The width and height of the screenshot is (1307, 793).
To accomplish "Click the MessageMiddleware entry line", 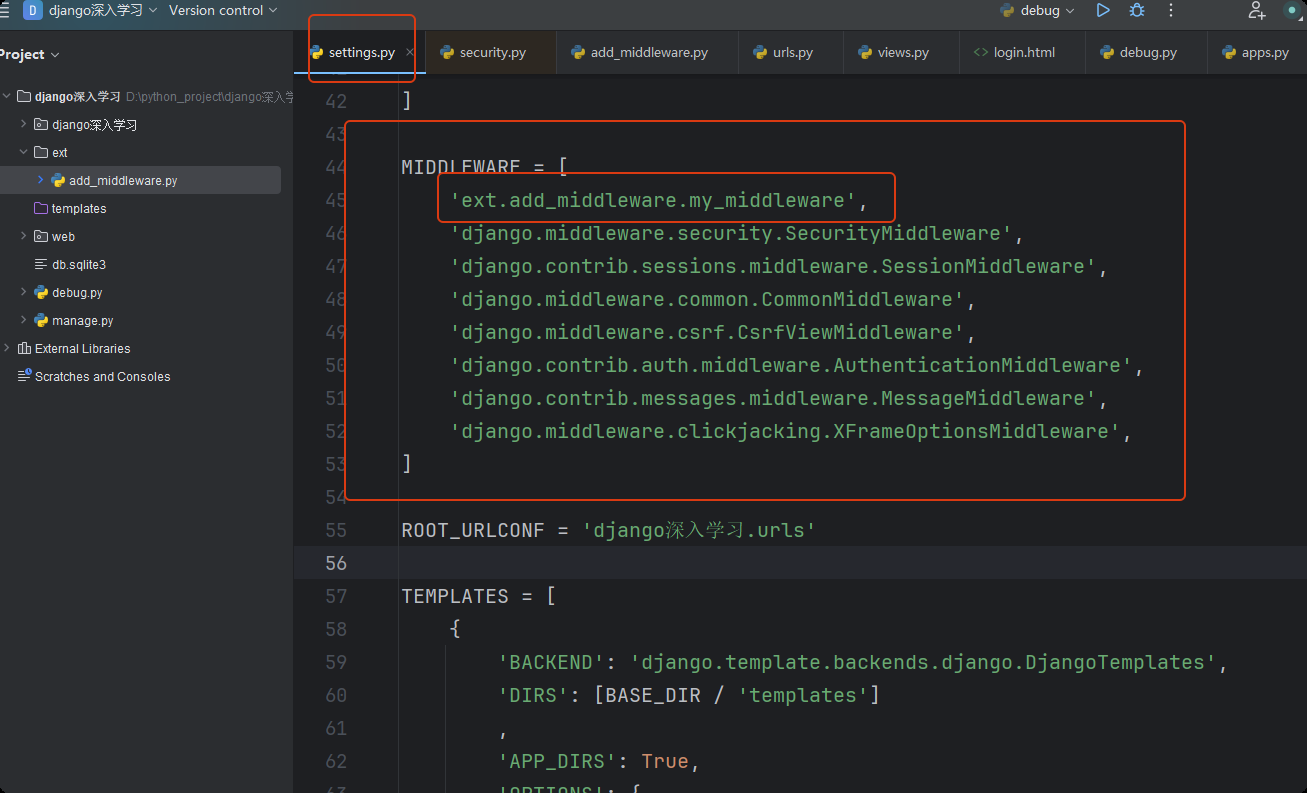I will point(774,398).
